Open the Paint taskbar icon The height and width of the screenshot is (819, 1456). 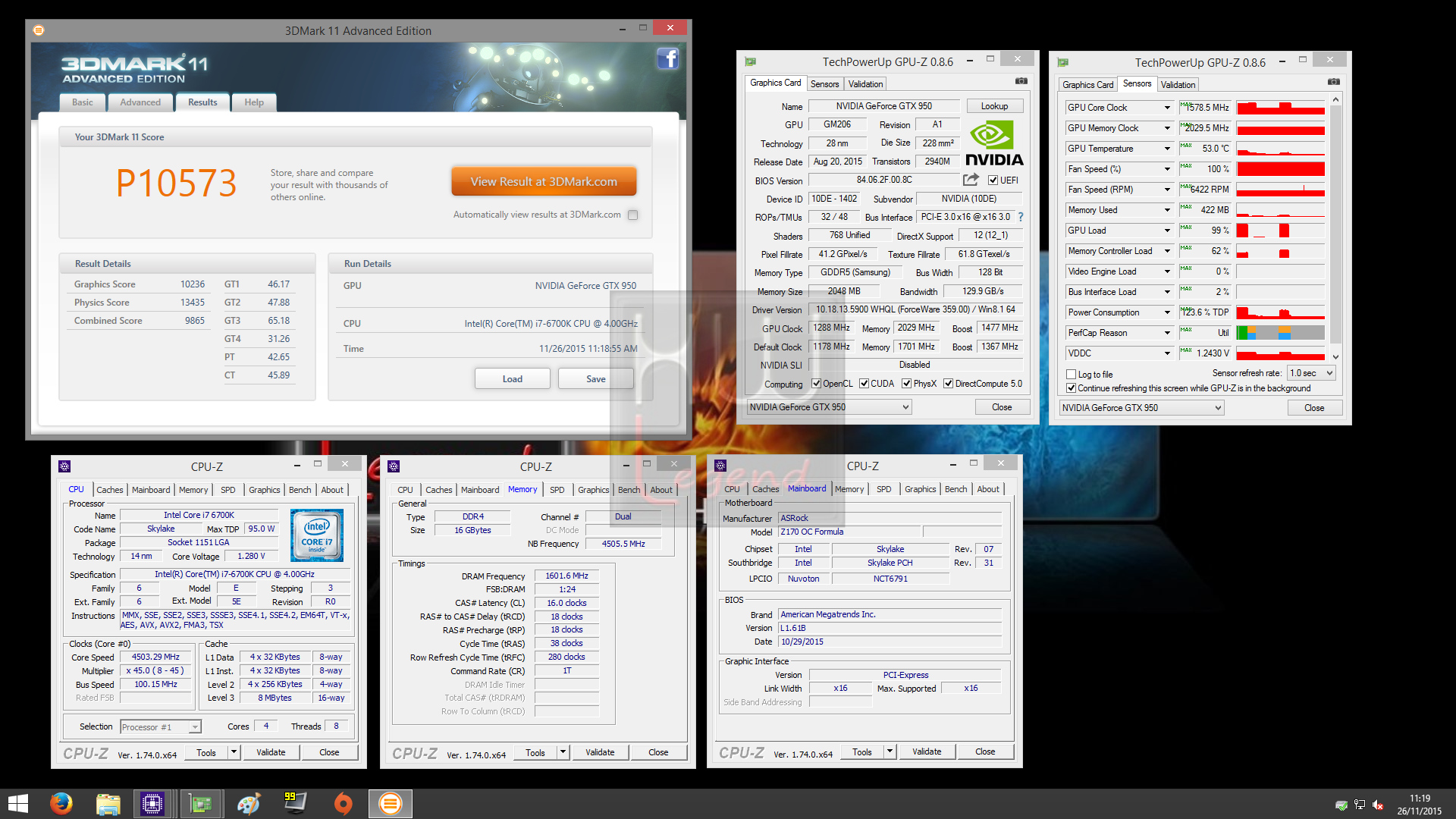pos(248,804)
